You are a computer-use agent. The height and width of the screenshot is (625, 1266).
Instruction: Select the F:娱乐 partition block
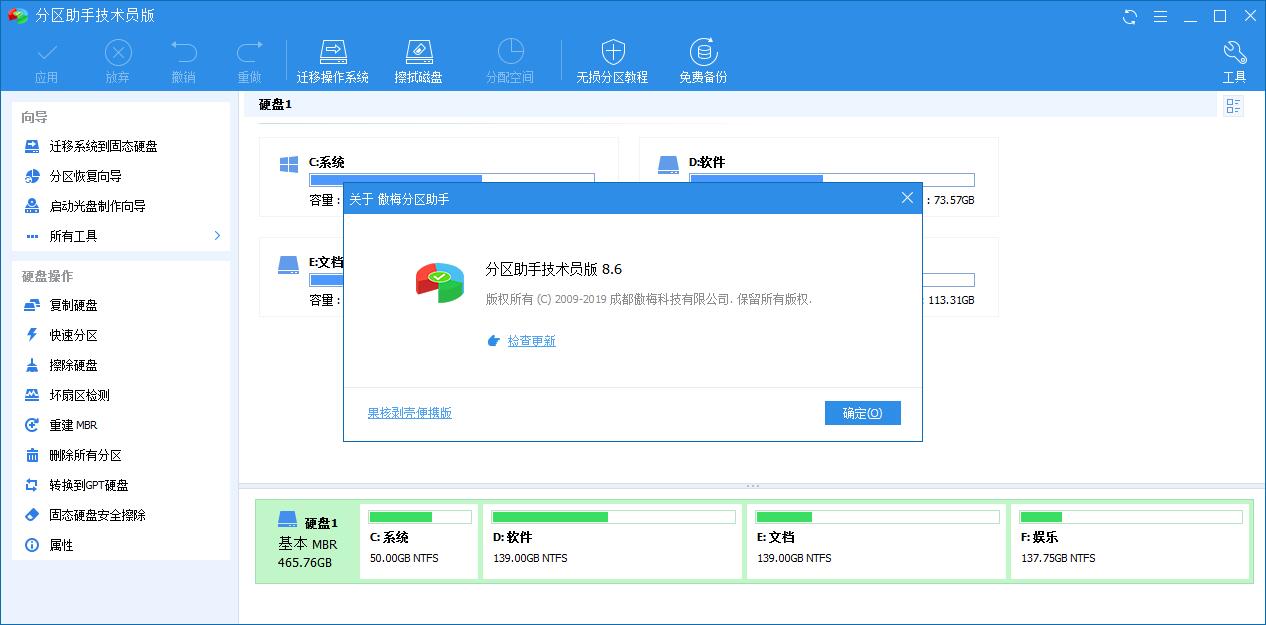1130,537
